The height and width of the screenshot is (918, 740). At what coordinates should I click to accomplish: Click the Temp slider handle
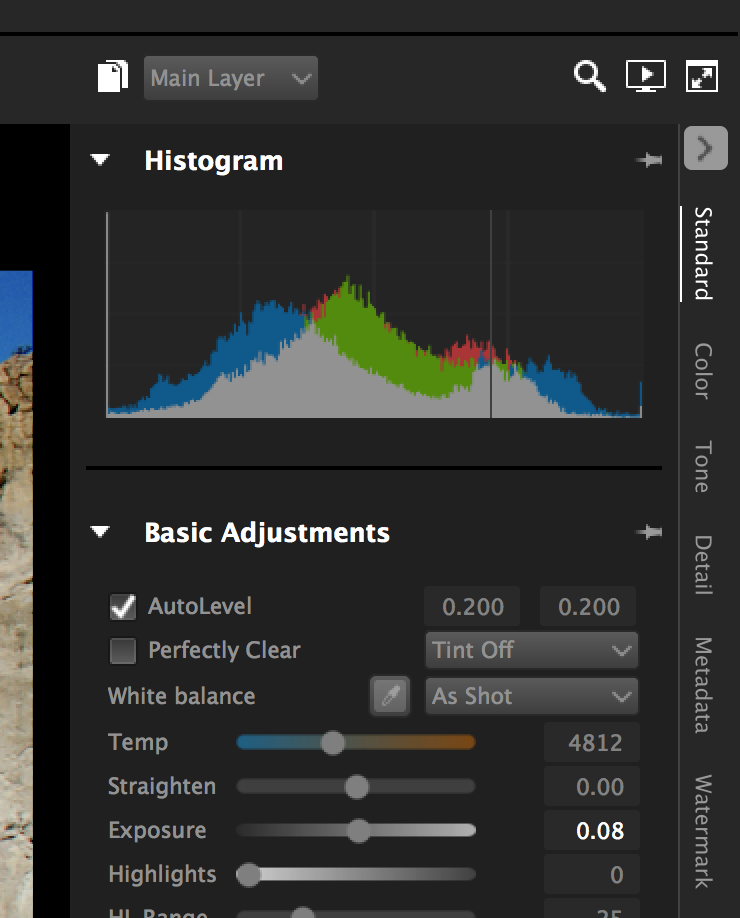point(333,742)
